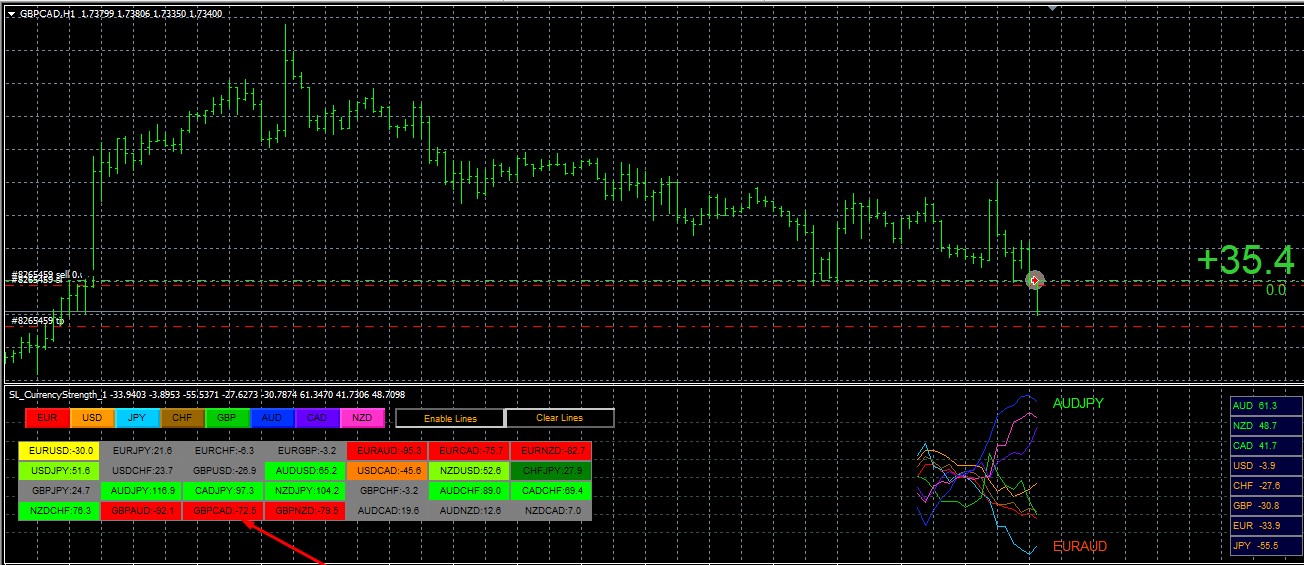This screenshot has width=1304, height=565.
Task: Select the GBPJPY:24.7 pair cell
Action: tap(59, 491)
